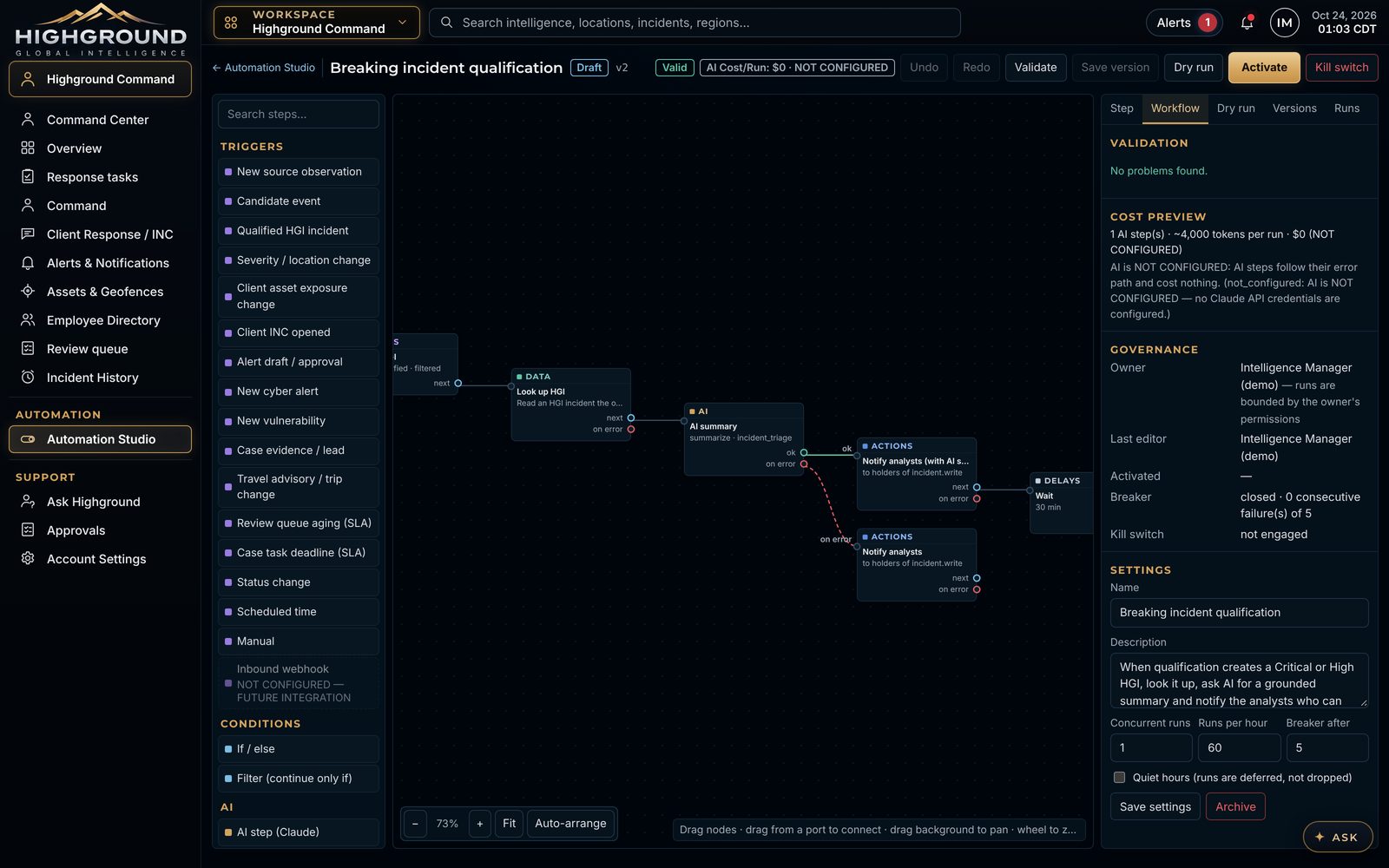Toggle the Quiet hours checkbox
Image resolution: width=1389 pixels, height=868 pixels.
[x=1119, y=778]
